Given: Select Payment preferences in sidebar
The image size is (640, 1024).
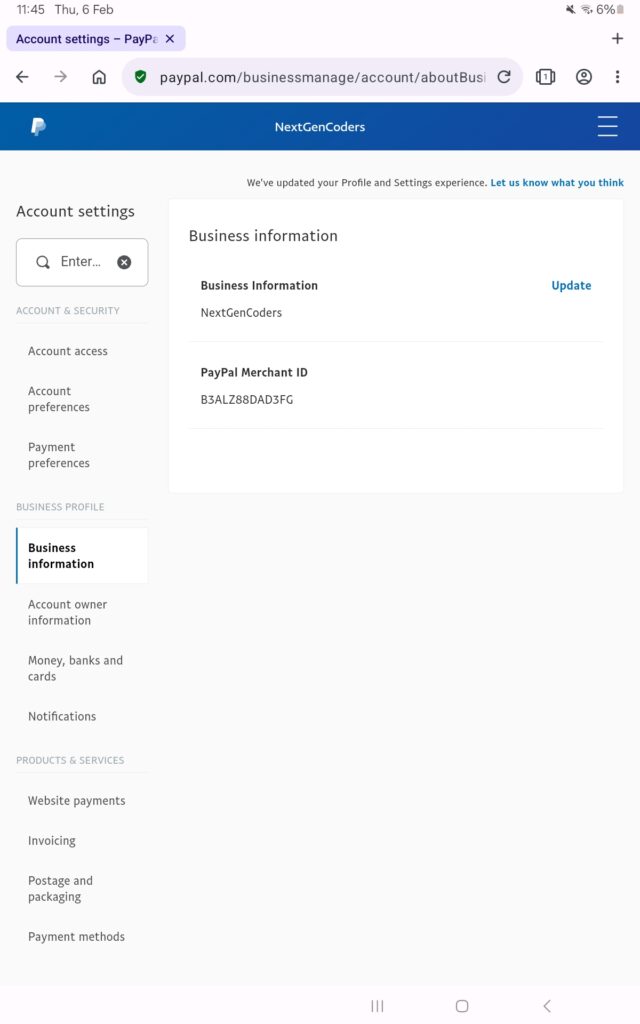Looking at the screenshot, I should (x=59, y=455).
